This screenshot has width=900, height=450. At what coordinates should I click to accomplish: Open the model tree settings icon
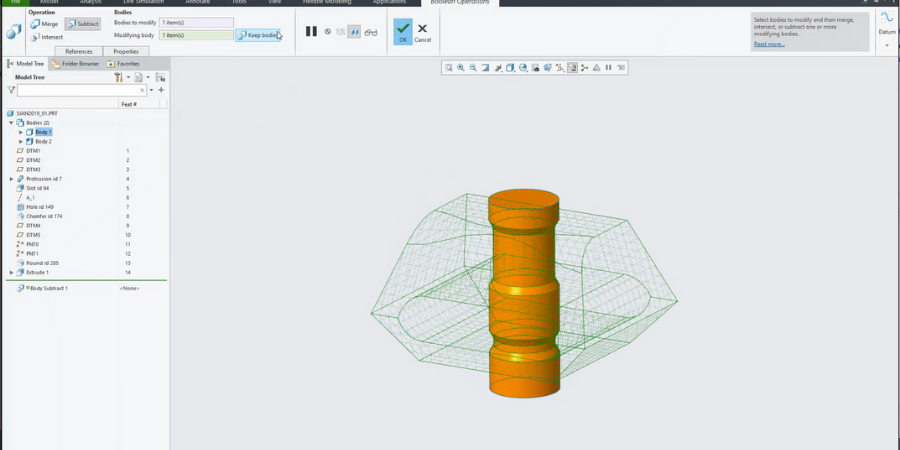(x=119, y=77)
